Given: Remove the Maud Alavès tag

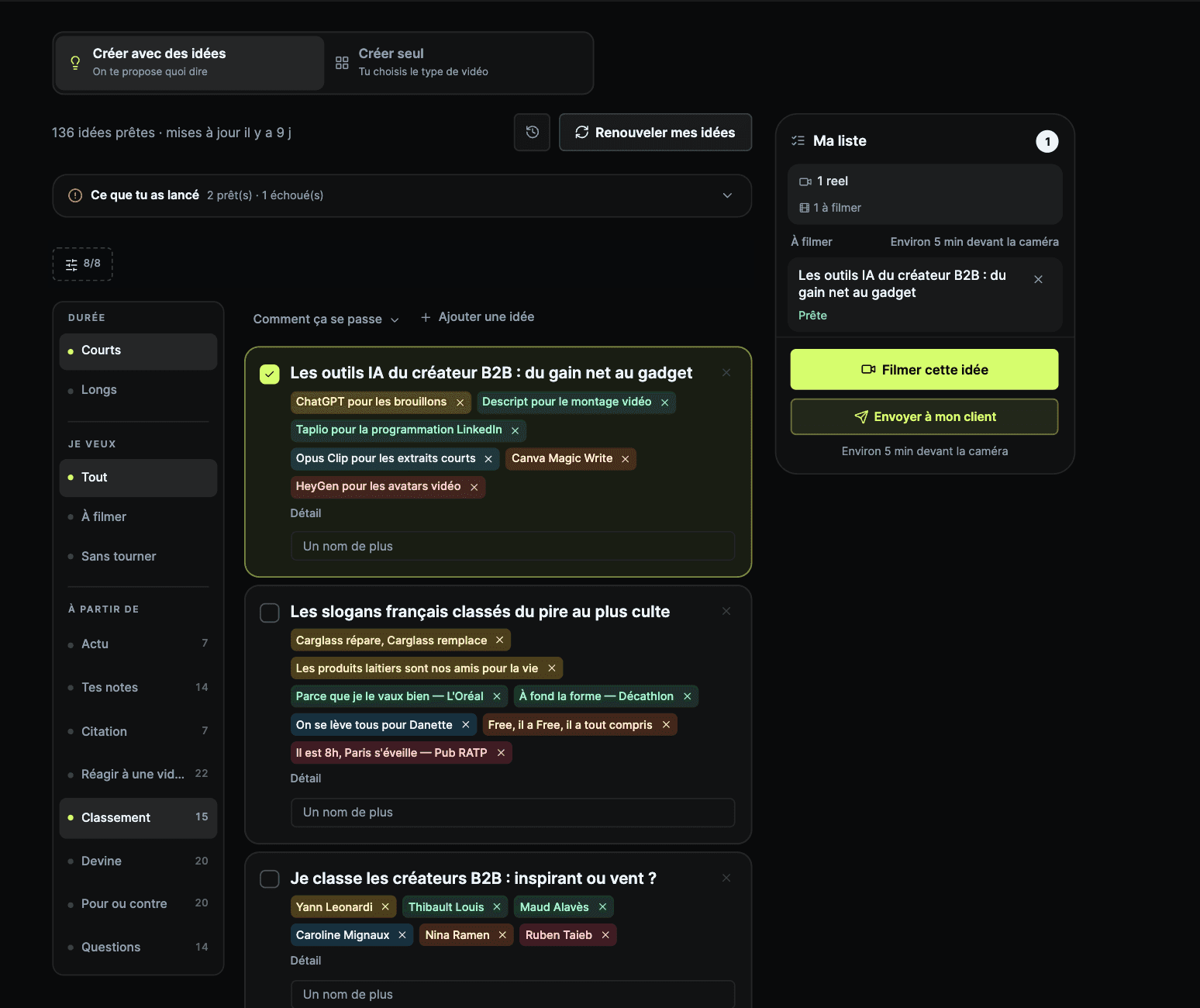Looking at the screenshot, I should coord(602,906).
